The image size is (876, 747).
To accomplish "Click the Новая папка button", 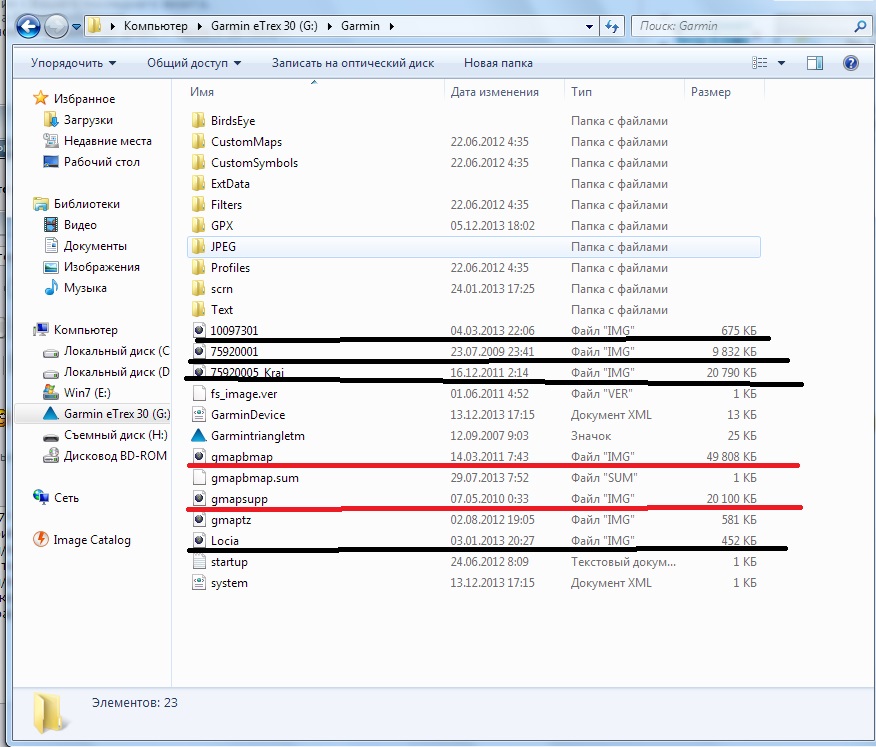I will [x=498, y=63].
